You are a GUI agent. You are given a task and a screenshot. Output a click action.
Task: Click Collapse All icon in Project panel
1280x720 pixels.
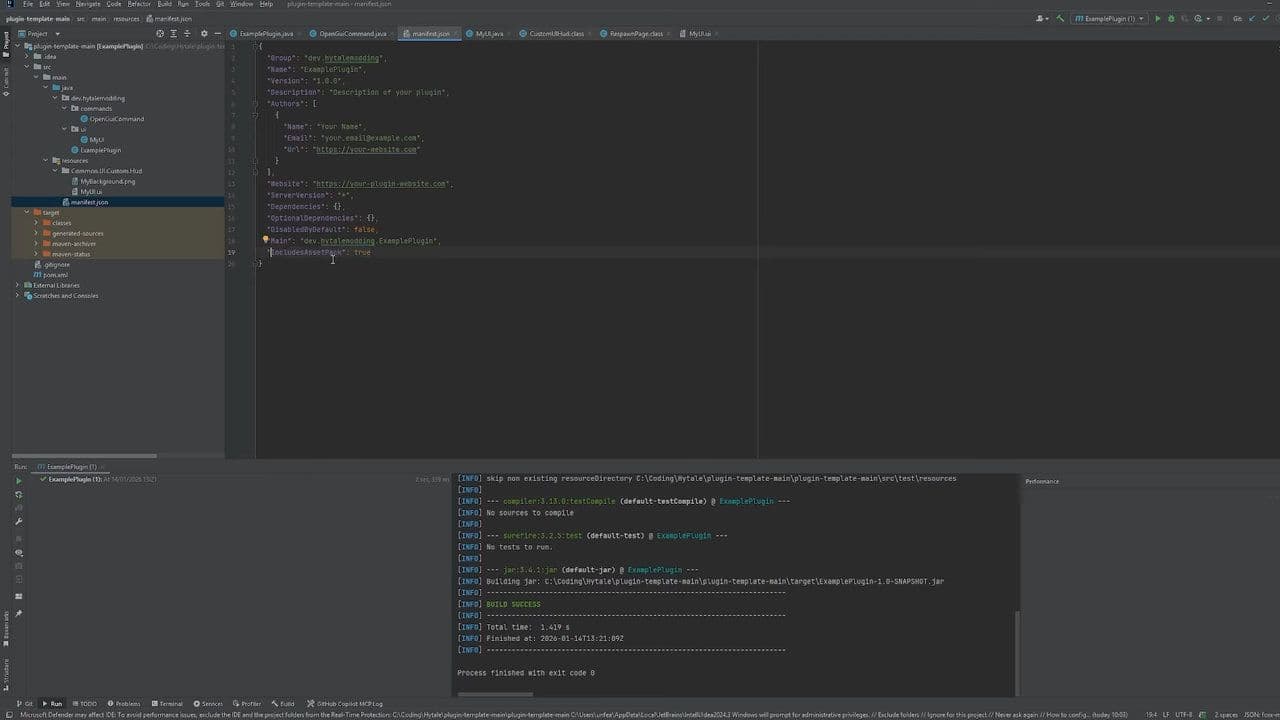[188, 34]
